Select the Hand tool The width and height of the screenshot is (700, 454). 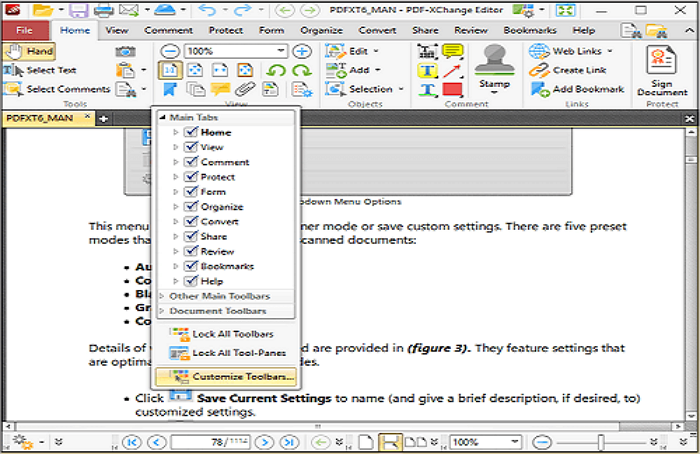coord(30,51)
